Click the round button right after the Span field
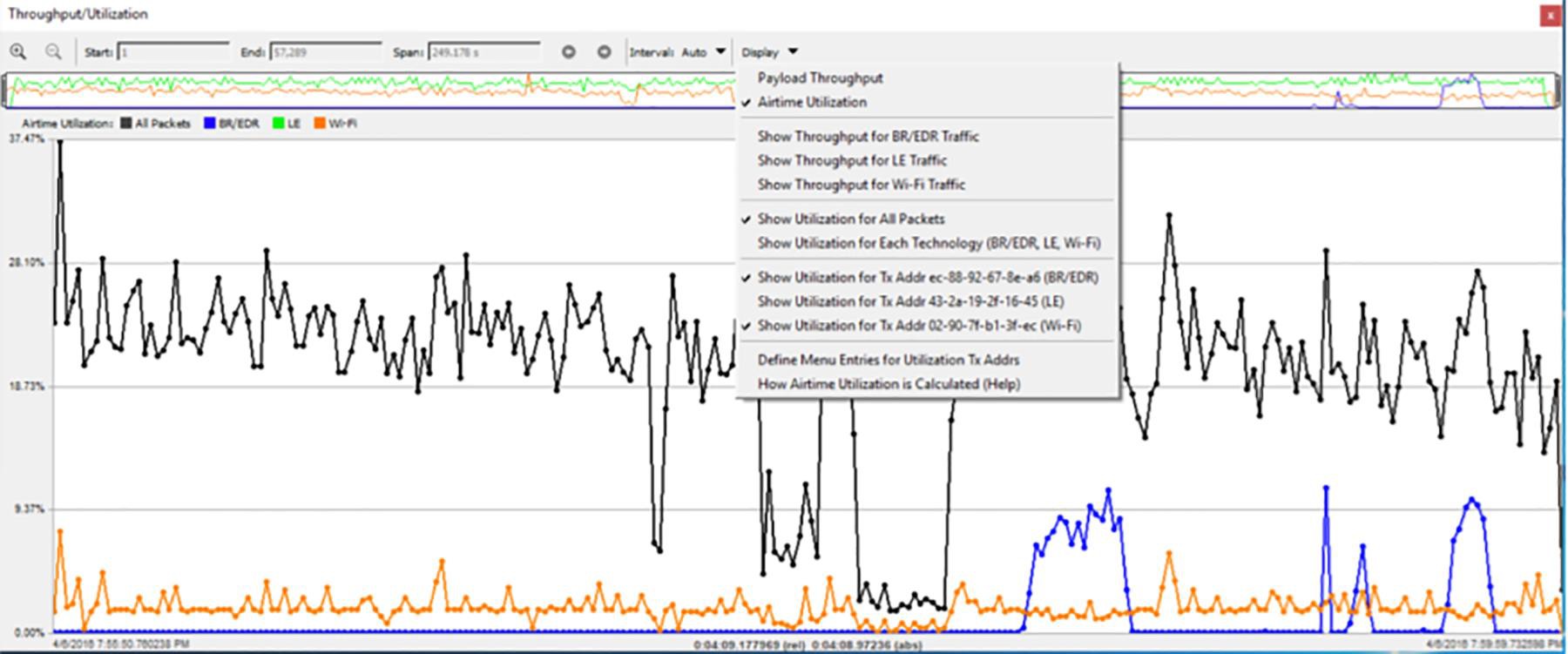This screenshot has width=1568, height=654. point(568,52)
